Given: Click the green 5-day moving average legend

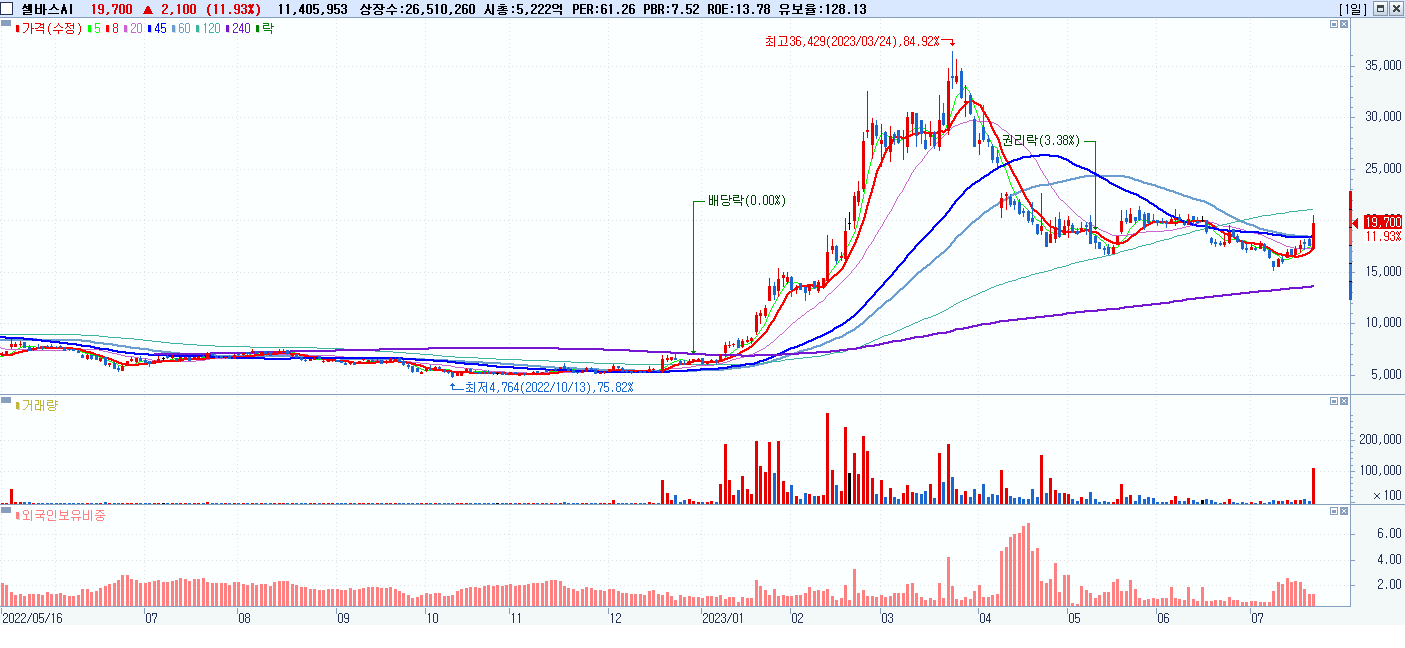Looking at the screenshot, I should pyautogui.click(x=94, y=28).
